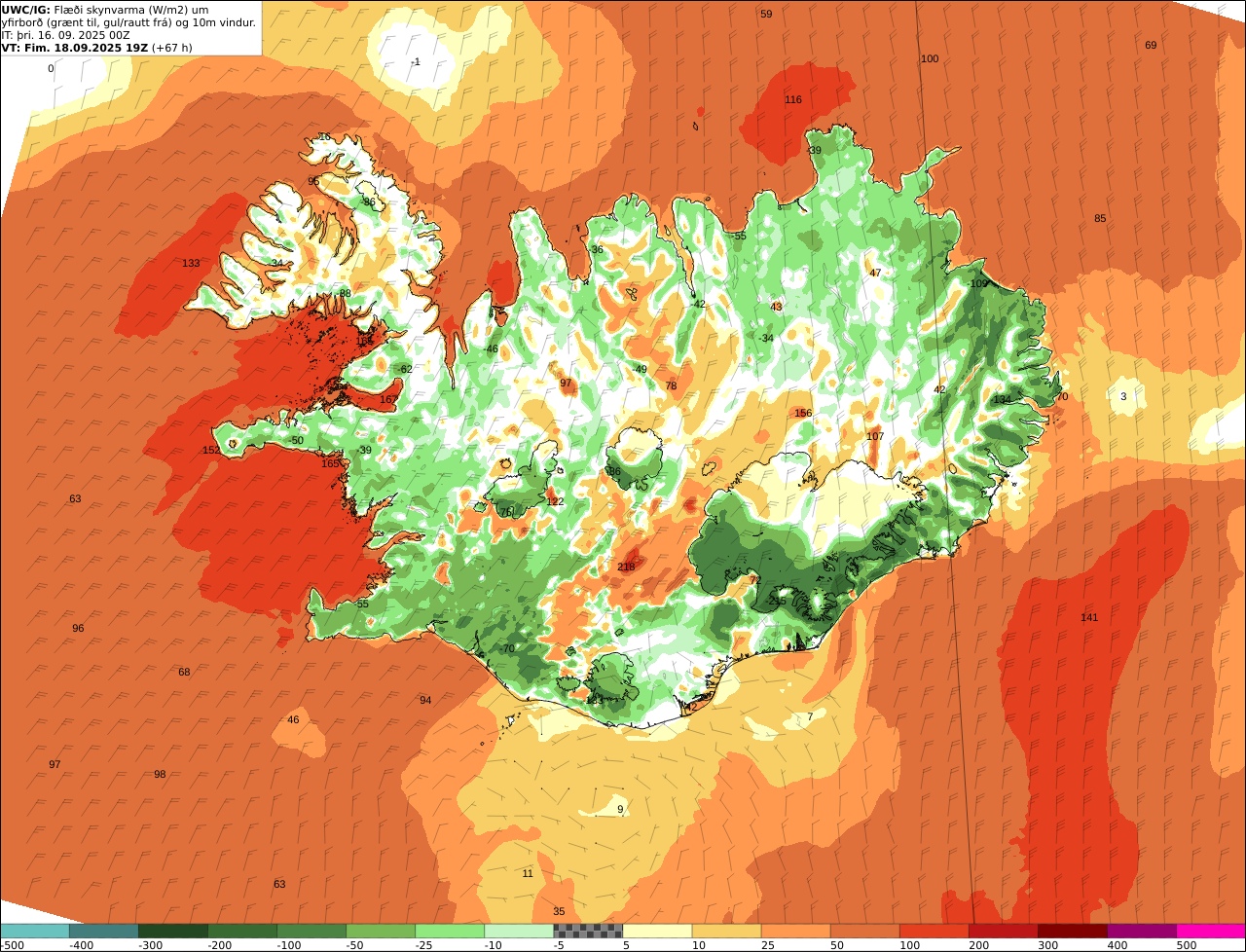Click the legend tick label '-500'
The width and height of the screenshot is (1246, 952).
click(x=12, y=945)
